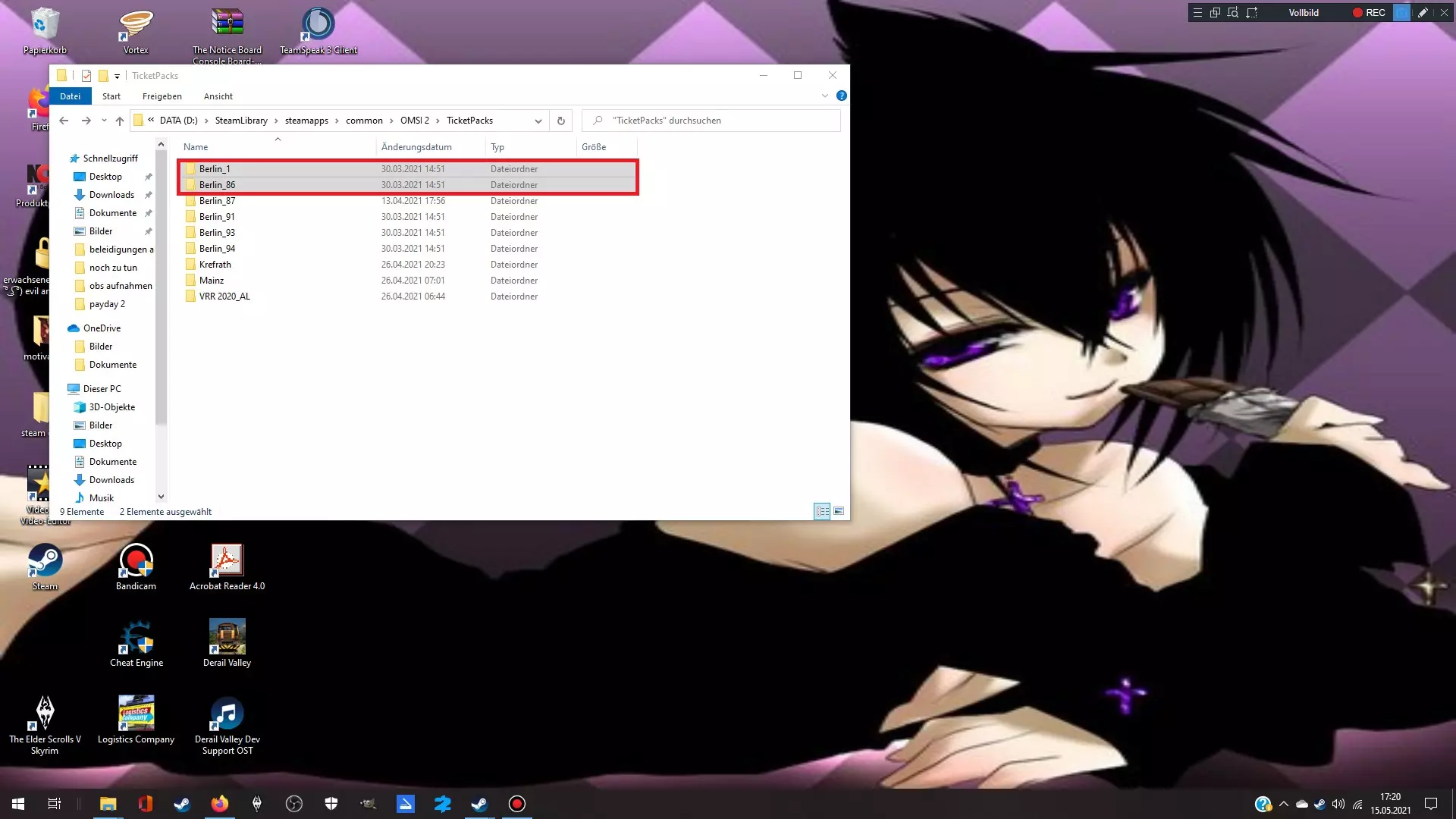The image size is (1456, 819).
Task: Click the Bandicam REC button
Action: [1369, 13]
